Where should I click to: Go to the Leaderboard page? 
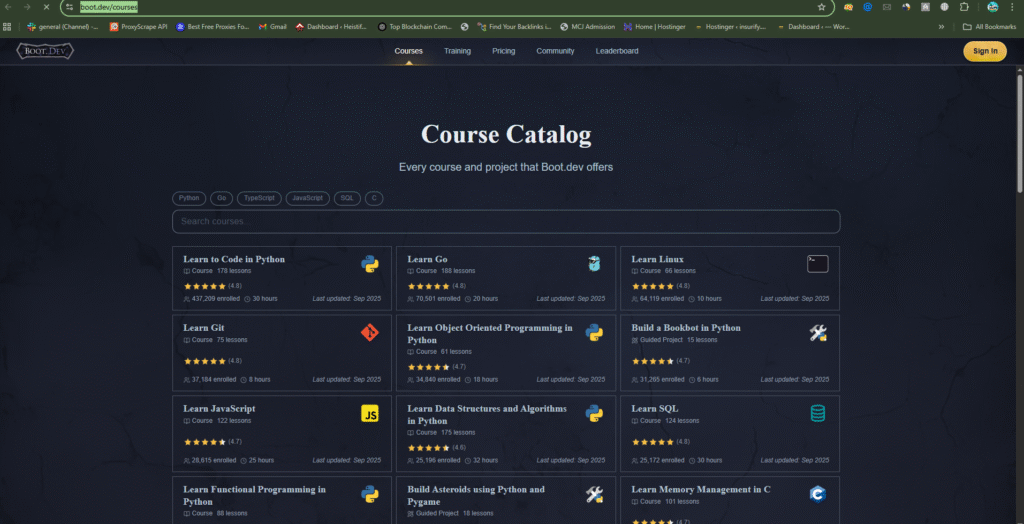point(617,51)
